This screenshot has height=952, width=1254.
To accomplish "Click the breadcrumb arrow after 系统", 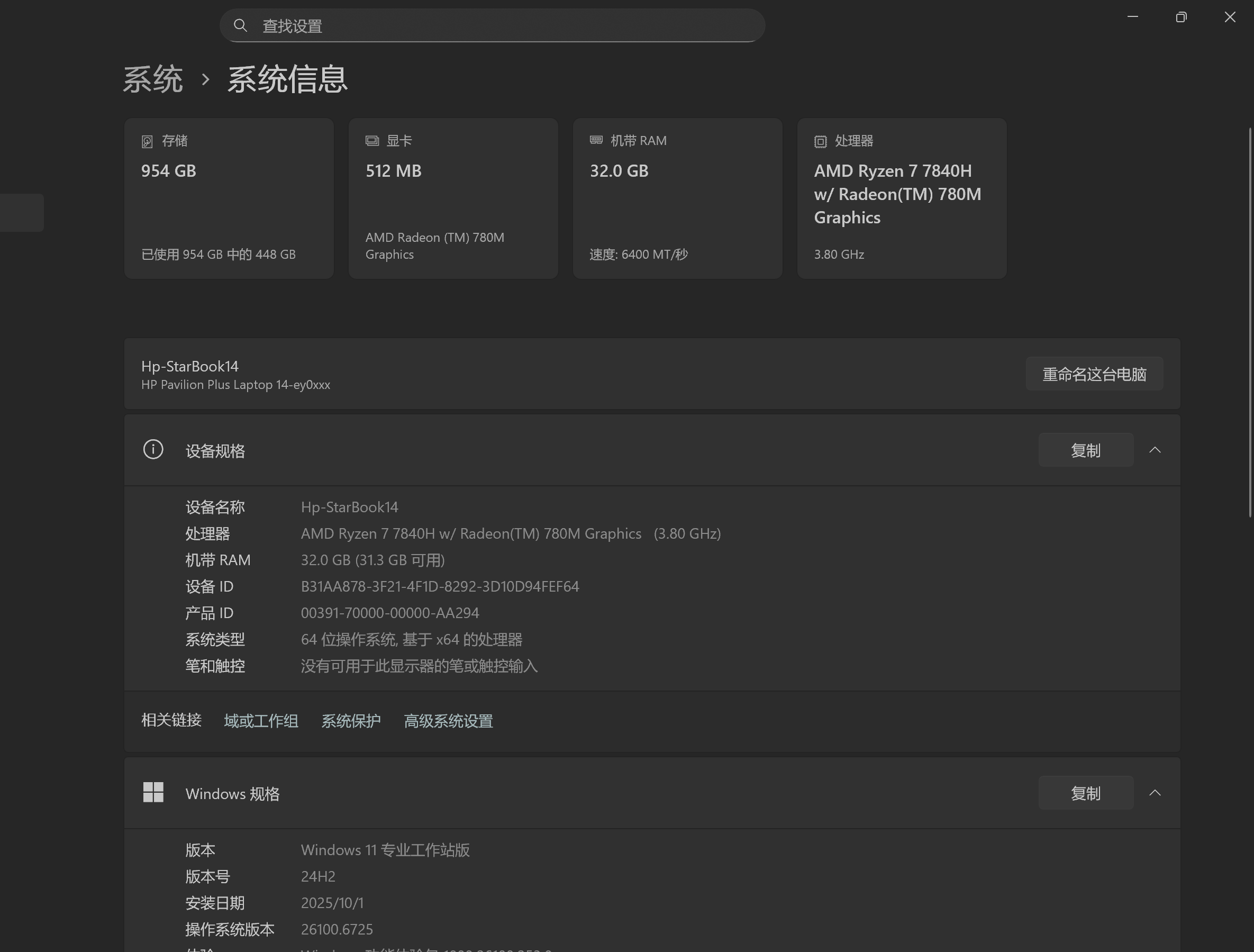I will click(x=206, y=80).
